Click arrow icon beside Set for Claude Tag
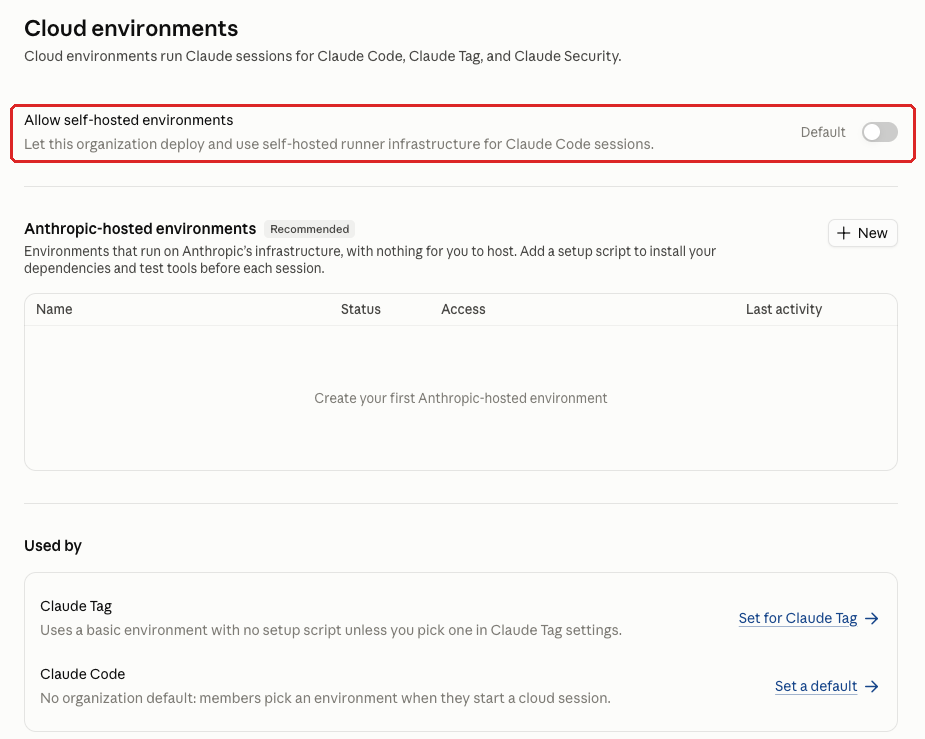 (x=871, y=618)
